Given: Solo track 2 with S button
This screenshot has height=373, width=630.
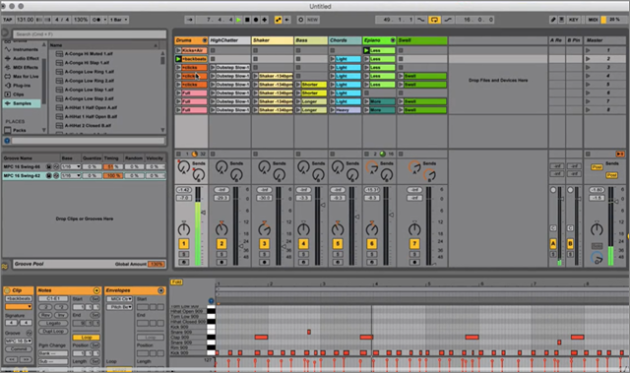Looking at the screenshot, I should point(221,254).
